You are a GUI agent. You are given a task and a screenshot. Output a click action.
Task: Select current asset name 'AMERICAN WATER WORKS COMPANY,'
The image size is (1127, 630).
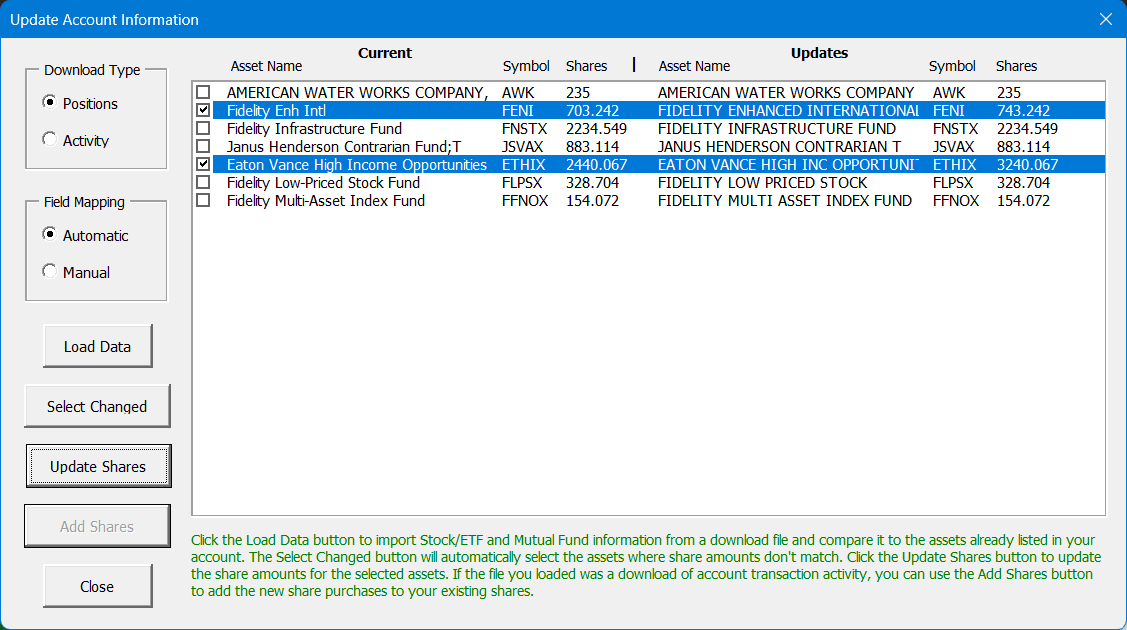(357, 93)
